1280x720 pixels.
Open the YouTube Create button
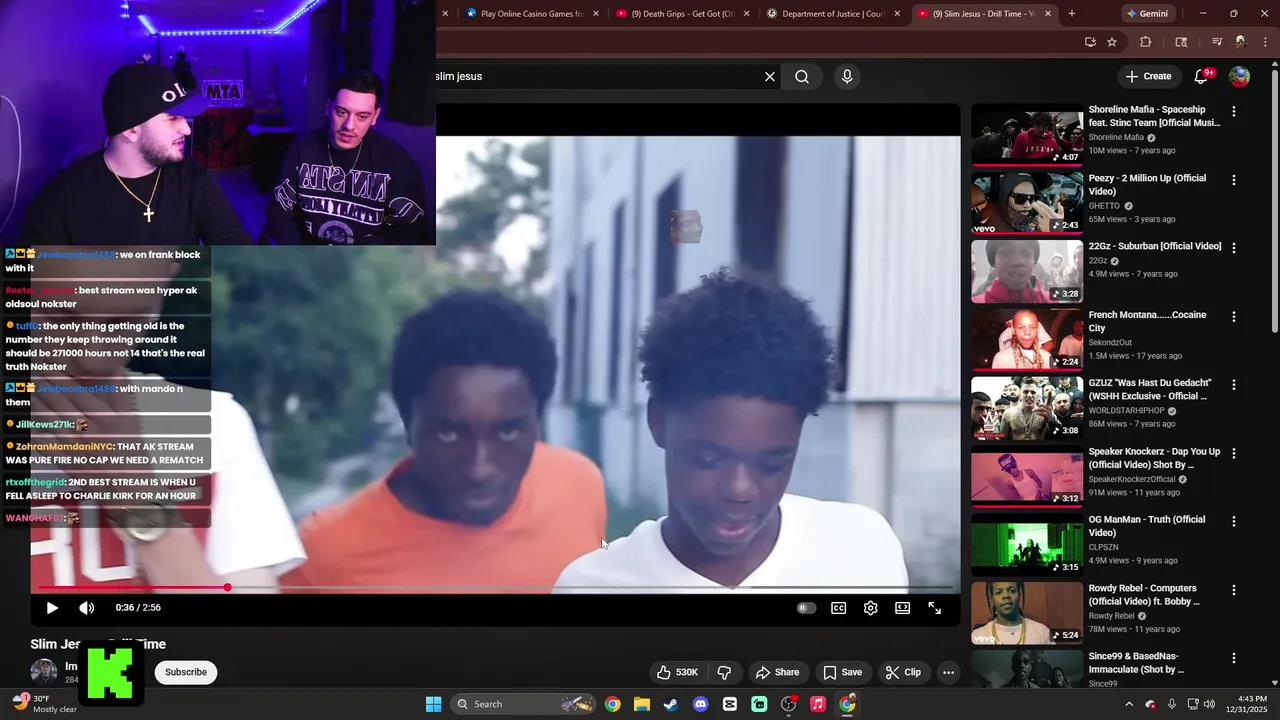pos(1148,76)
